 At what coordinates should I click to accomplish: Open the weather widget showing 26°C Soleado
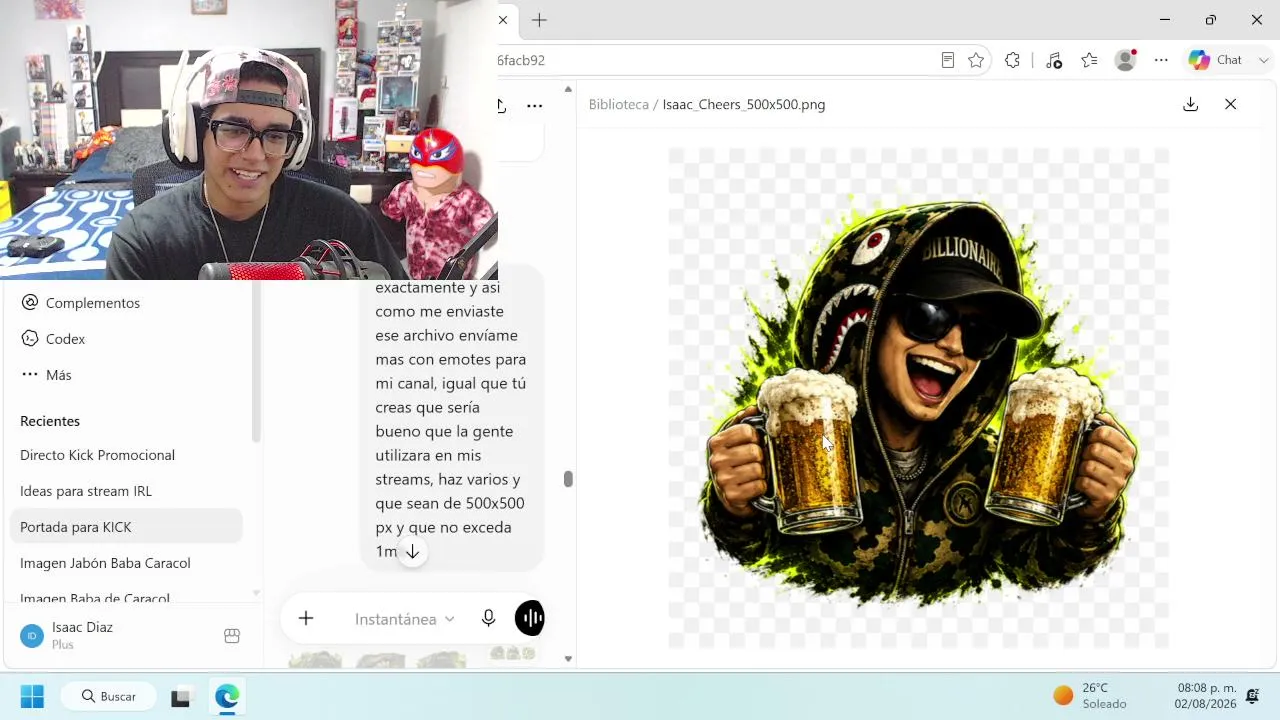tap(1090, 696)
